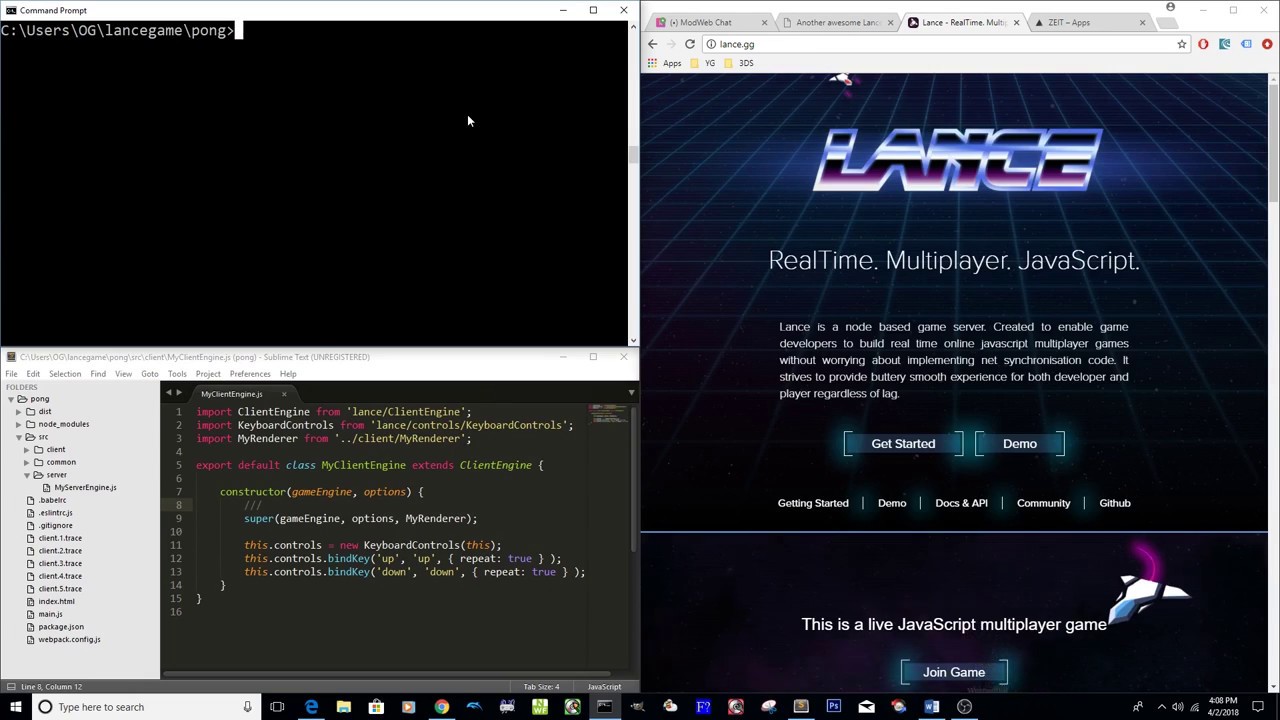Close the MyClientEngine.js editor tab
1280x720 pixels.
click(x=283, y=394)
